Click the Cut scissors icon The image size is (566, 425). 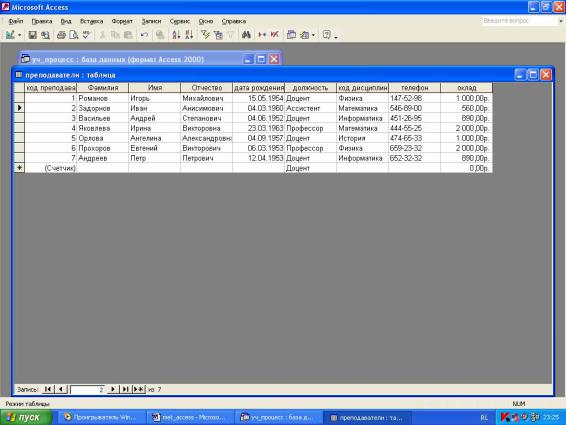point(103,35)
